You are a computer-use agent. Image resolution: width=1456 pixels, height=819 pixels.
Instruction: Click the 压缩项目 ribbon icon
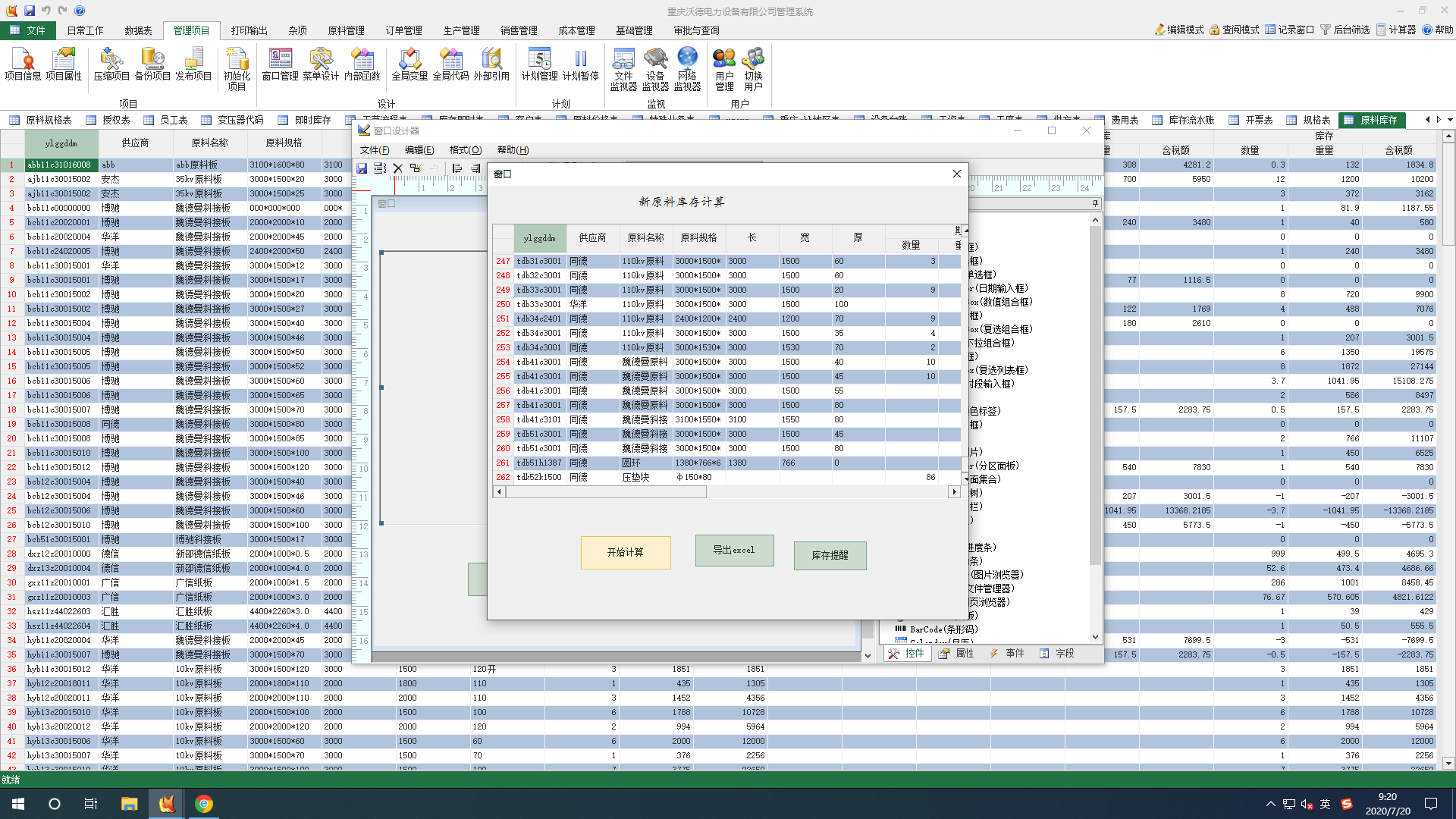[111, 64]
